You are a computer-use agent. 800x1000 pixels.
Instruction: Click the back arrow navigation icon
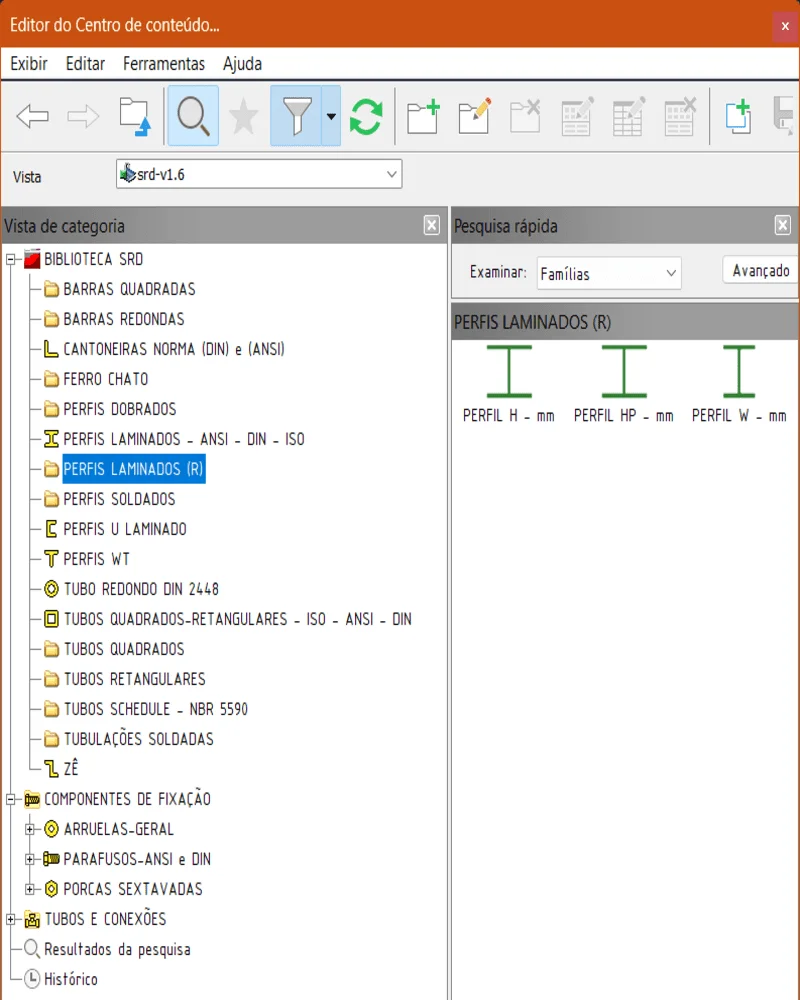pyautogui.click(x=33, y=117)
